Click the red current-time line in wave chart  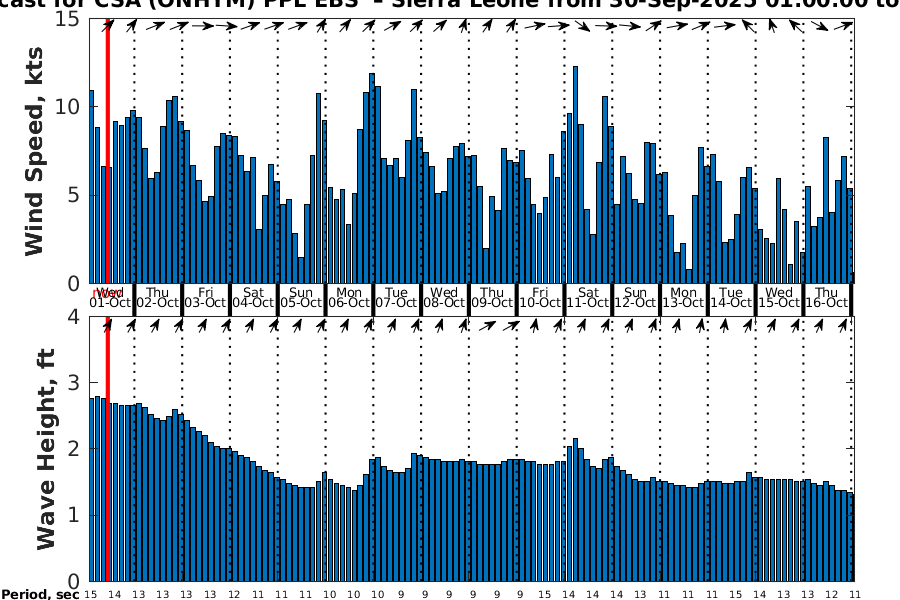pos(107,450)
